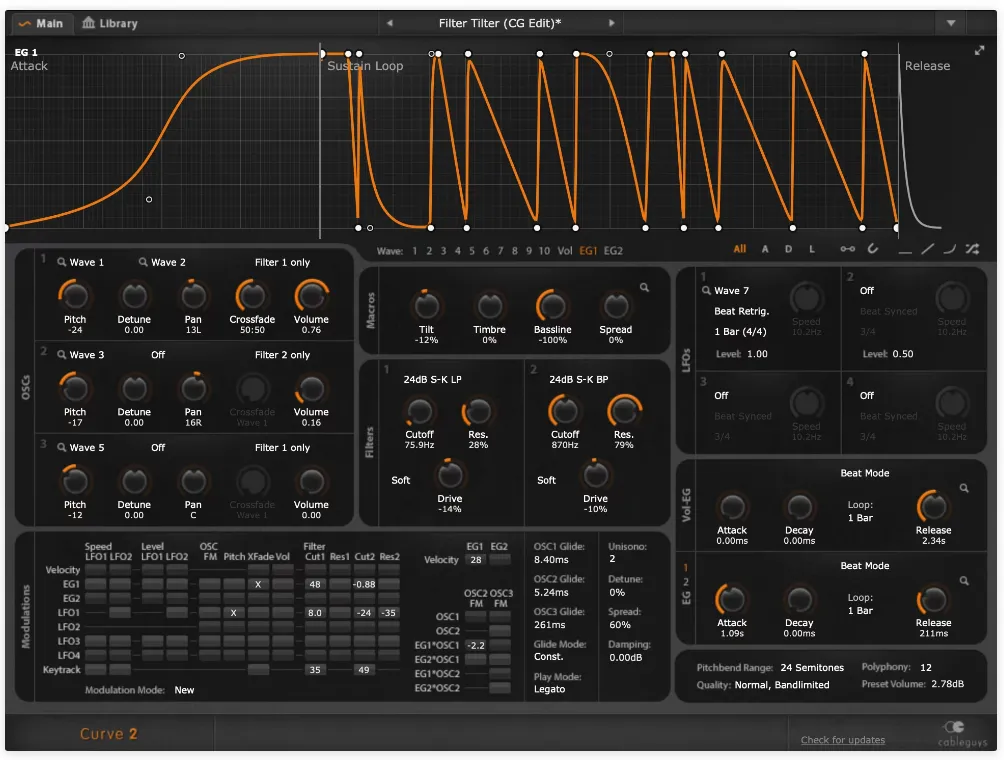Go to previous preset with left arrow
This screenshot has width=1004, height=760.
(x=389, y=23)
